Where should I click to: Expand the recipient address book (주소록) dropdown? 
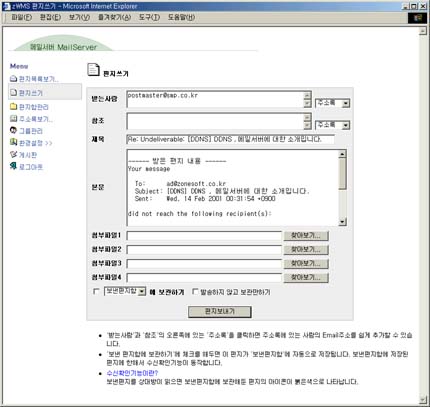click(346, 103)
